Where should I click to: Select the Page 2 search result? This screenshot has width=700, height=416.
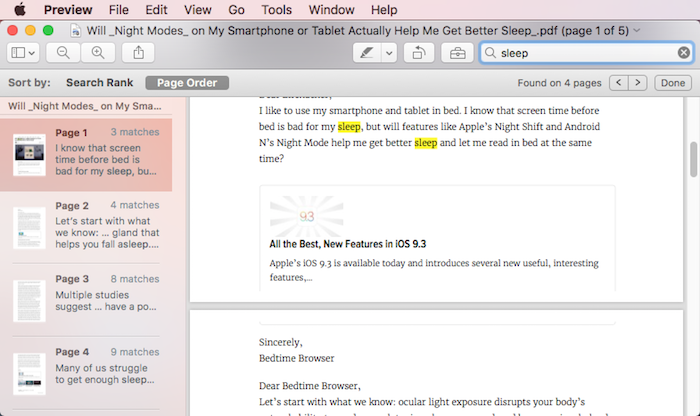coord(86,227)
